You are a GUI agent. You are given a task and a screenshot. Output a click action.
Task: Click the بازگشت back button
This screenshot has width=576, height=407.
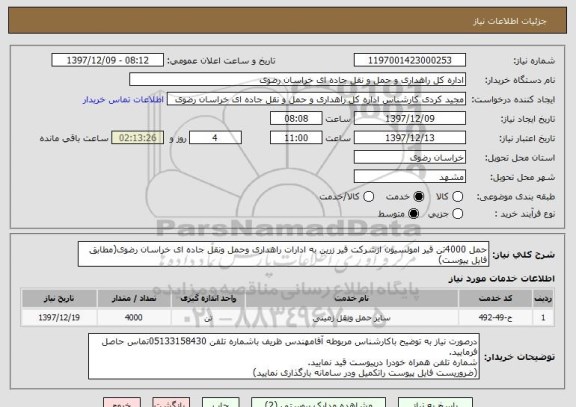click(x=171, y=403)
